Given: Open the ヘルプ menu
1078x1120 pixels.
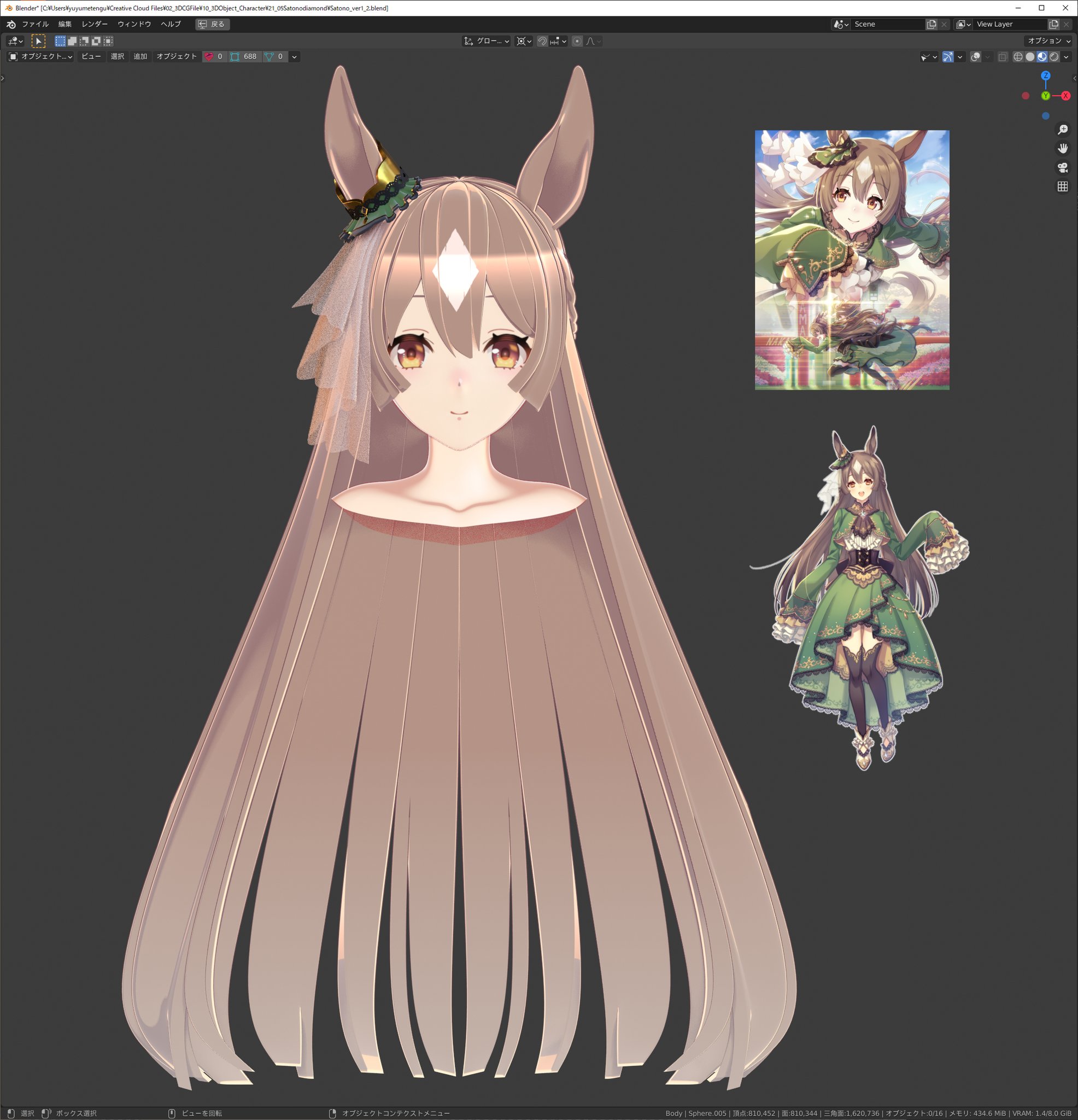Looking at the screenshot, I should pos(171,24).
